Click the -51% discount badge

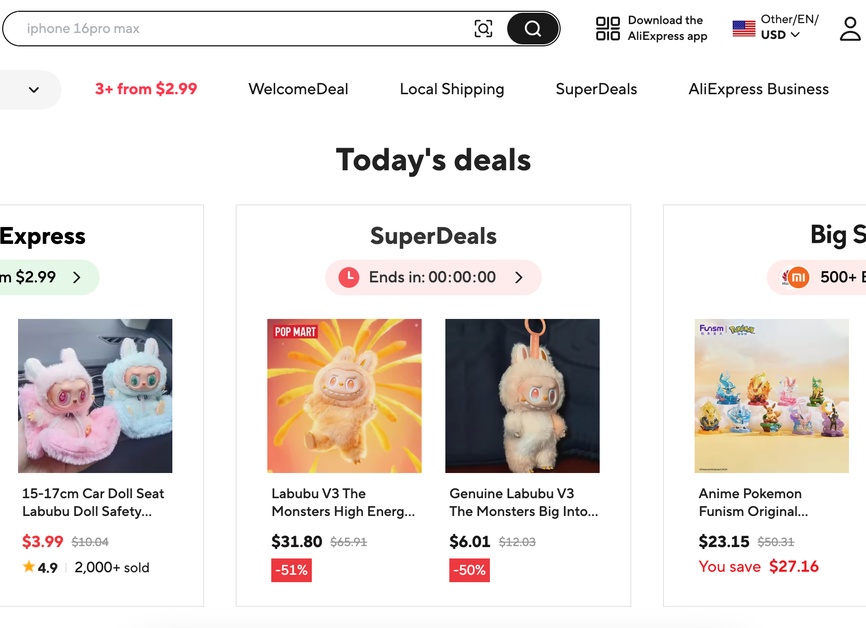pyautogui.click(x=291, y=570)
